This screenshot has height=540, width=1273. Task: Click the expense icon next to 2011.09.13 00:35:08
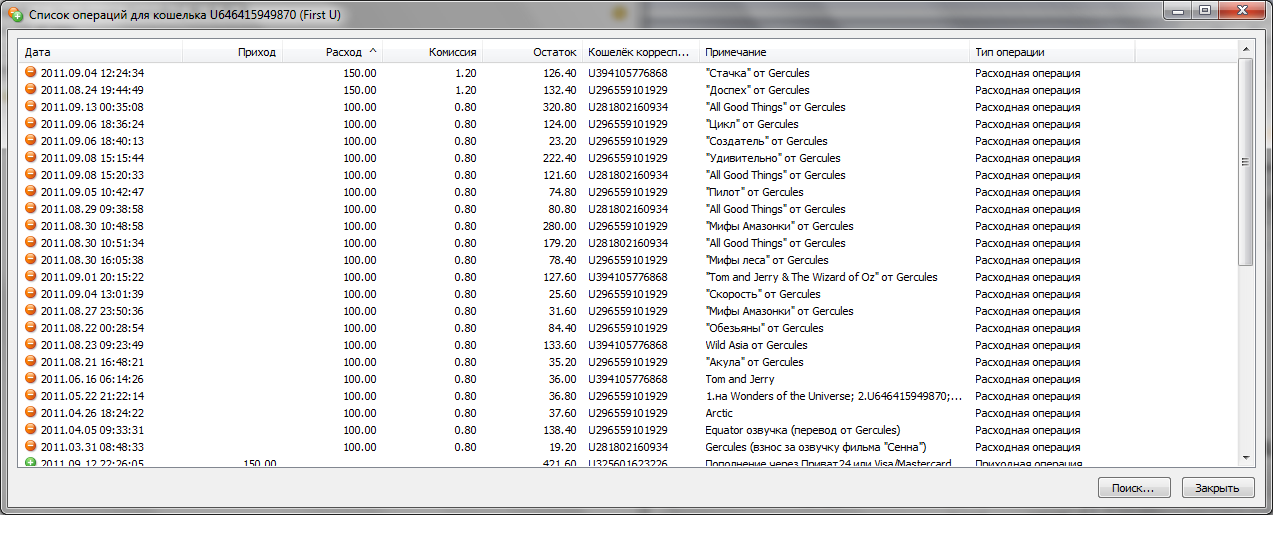pos(30,107)
